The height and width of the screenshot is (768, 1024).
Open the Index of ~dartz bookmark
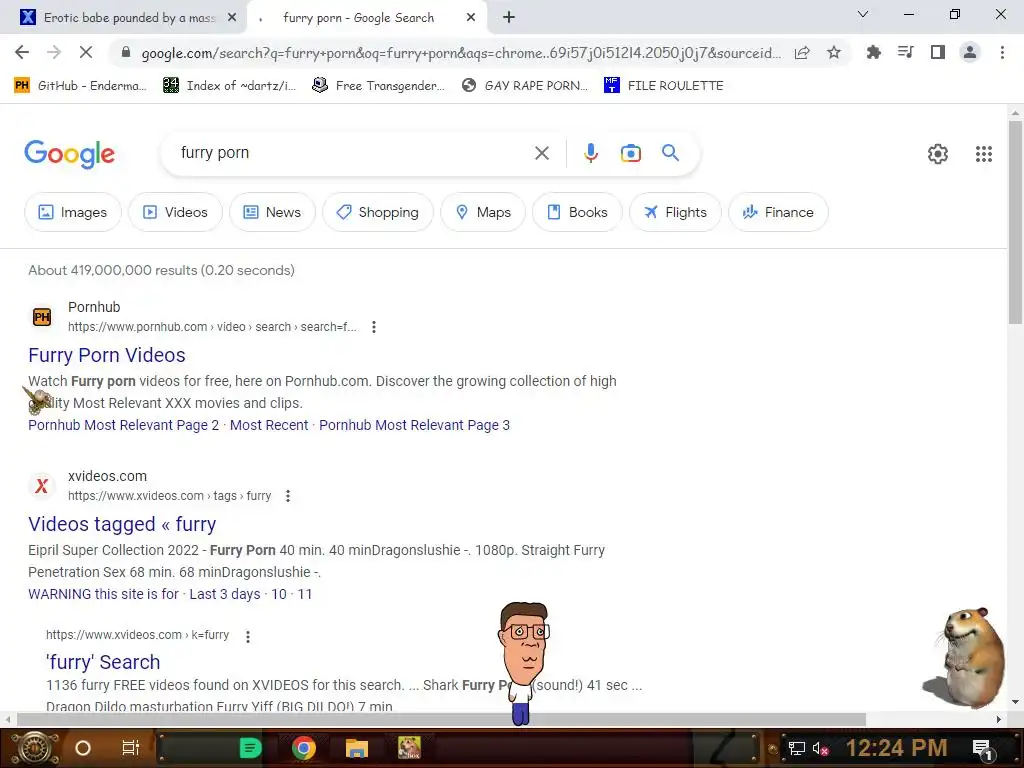230,86
